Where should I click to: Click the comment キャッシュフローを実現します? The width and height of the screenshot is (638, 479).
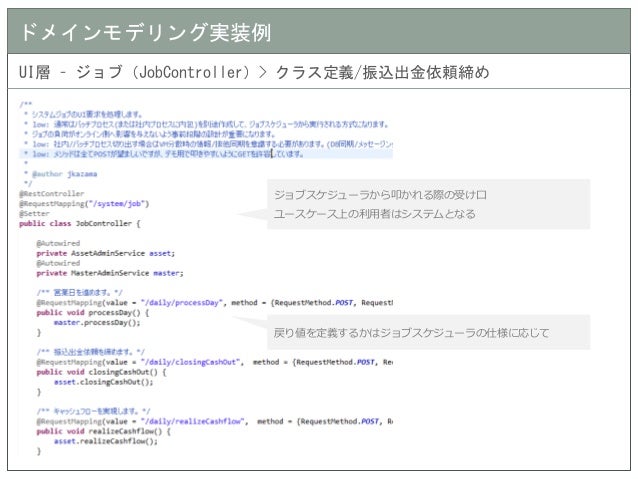pyautogui.click(x=93, y=411)
